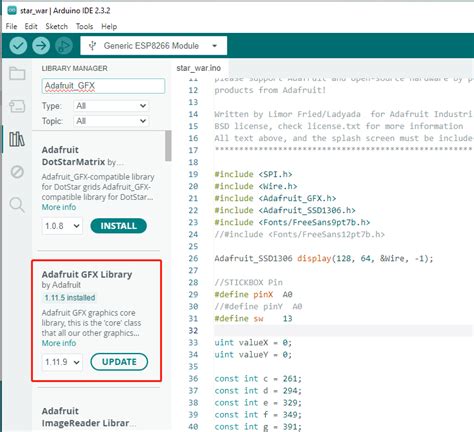Choose version 1.0.8 dropdown for DotStarMatrix
The width and height of the screenshot is (474, 432).
[x=62, y=226]
